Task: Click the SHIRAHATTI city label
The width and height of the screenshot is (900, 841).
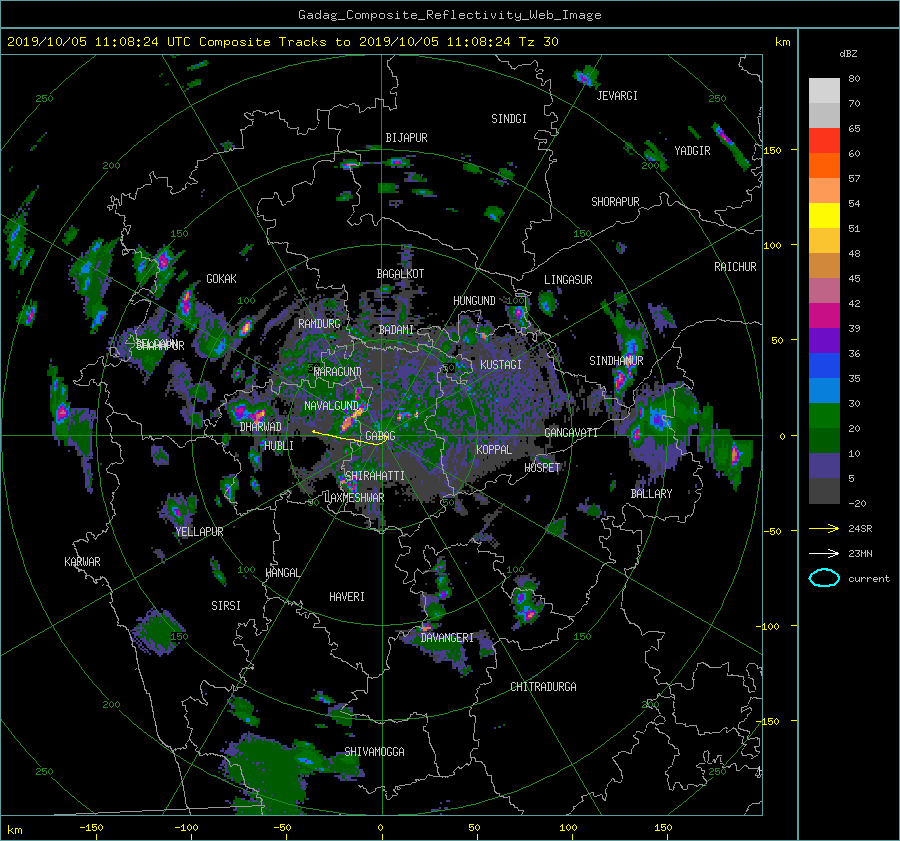Action: [375, 476]
